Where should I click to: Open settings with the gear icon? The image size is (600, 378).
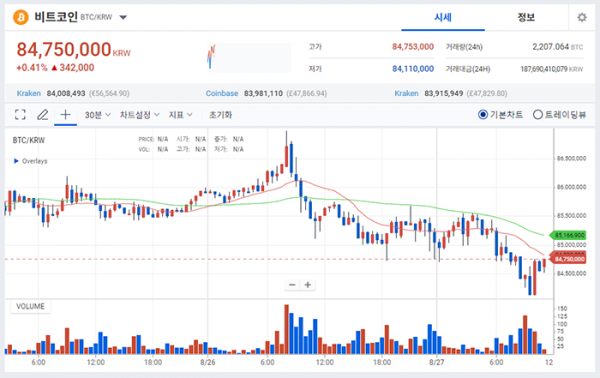tap(582, 17)
